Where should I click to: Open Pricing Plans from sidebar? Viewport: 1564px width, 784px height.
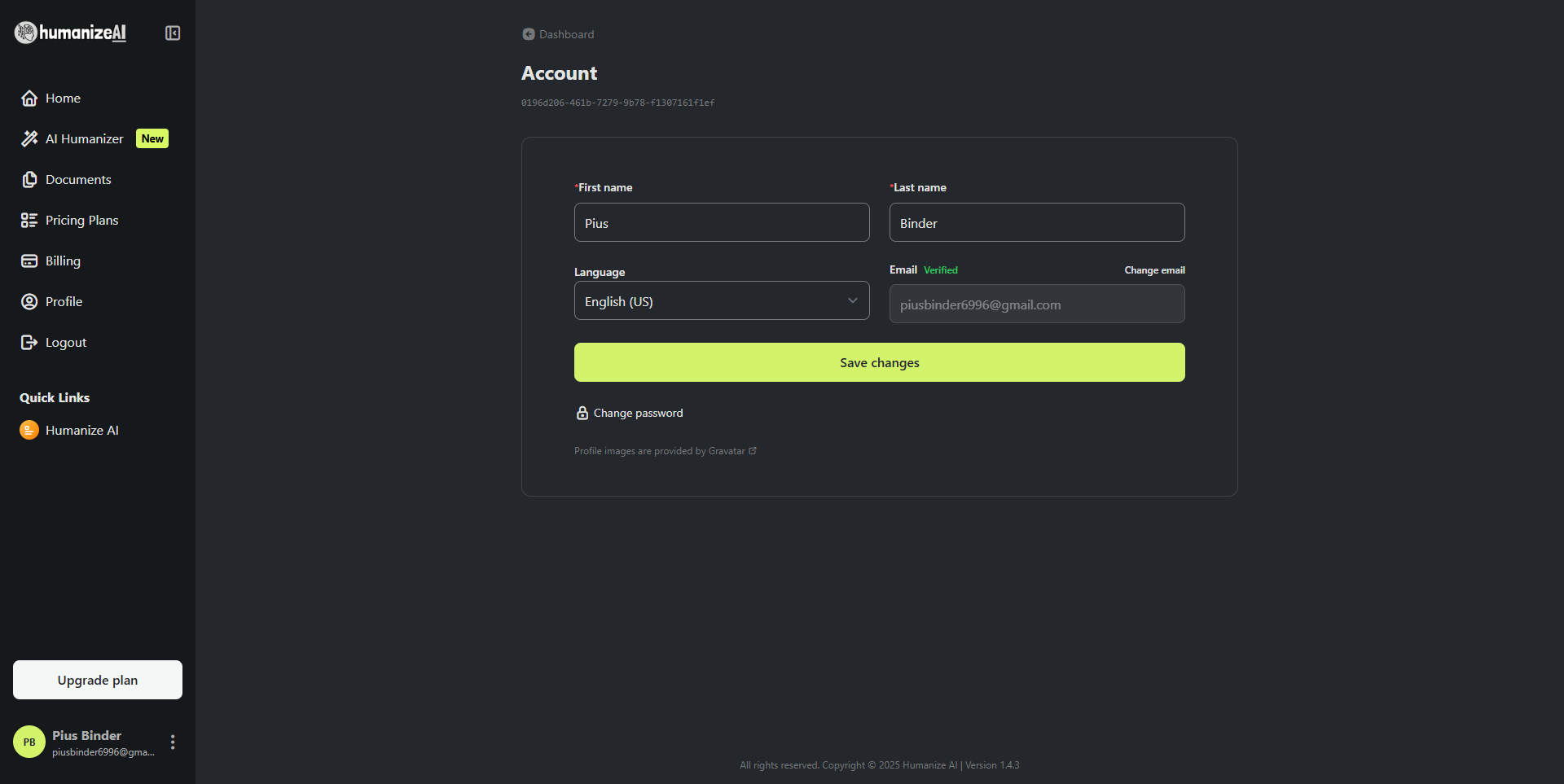tap(81, 221)
